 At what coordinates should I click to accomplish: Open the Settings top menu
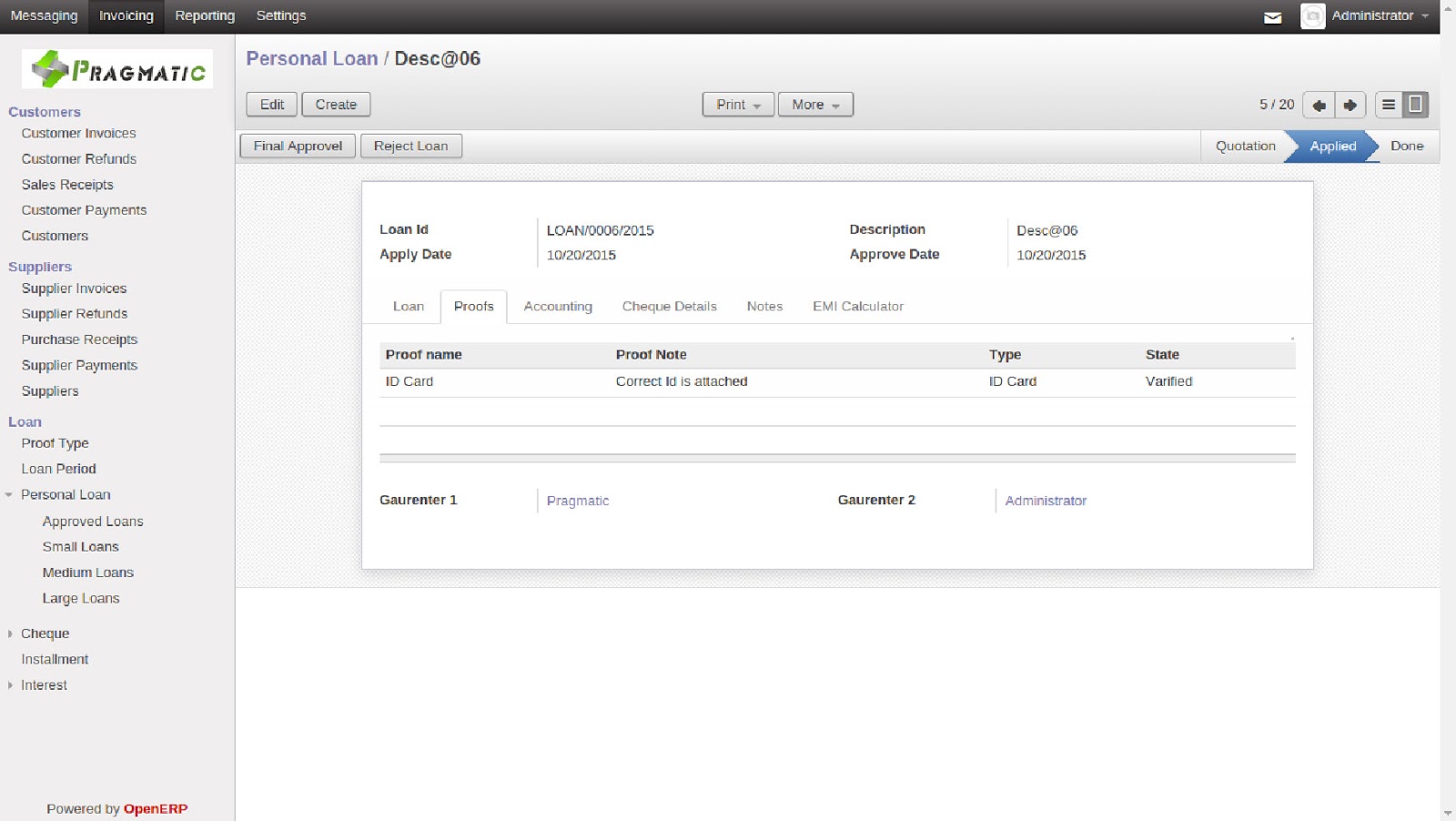281,15
